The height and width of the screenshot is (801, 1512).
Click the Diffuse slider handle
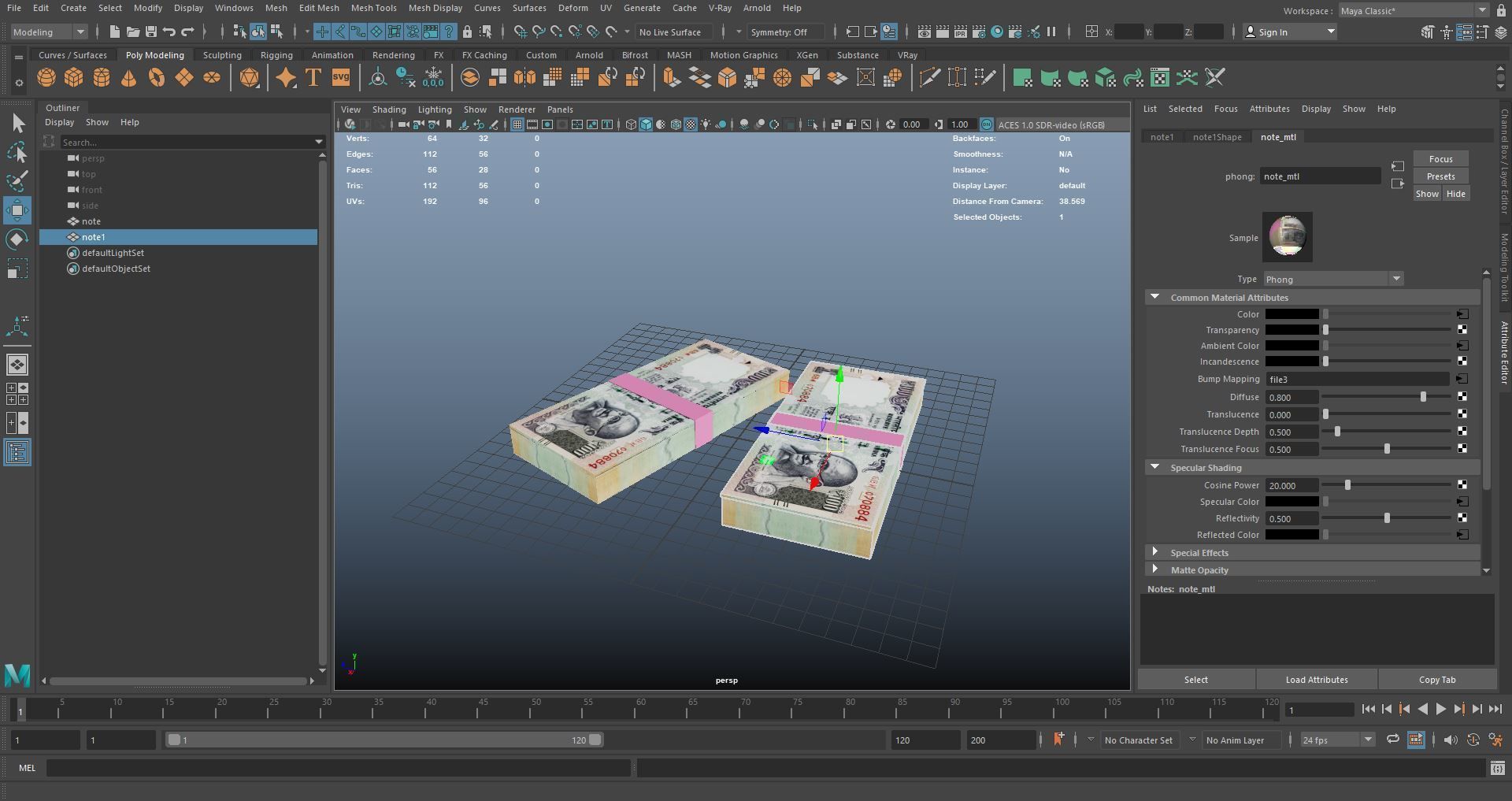pyautogui.click(x=1423, y=397)
